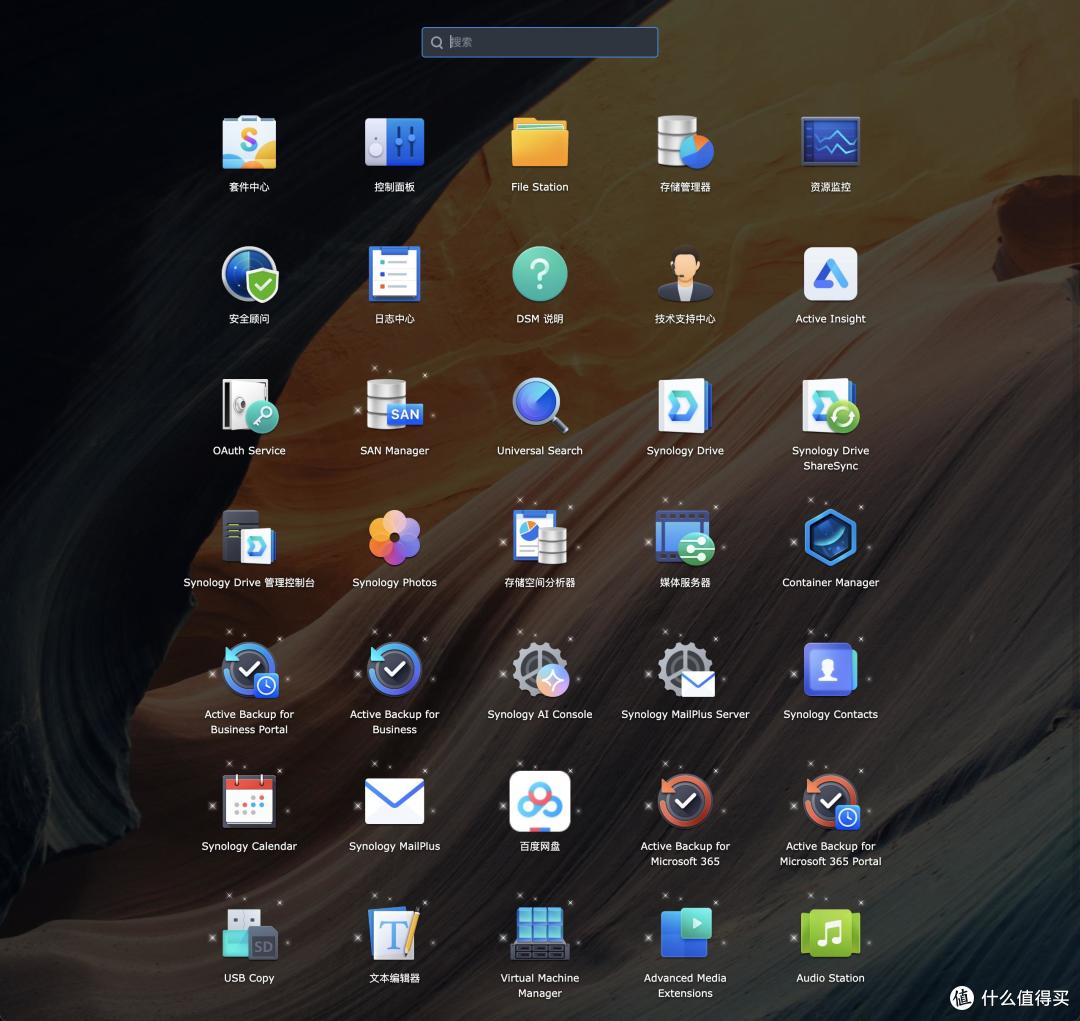1080x1021 pixels.
Task: Launch Synology AI Console
Action: pyautogui.click(x=540, y=670)
